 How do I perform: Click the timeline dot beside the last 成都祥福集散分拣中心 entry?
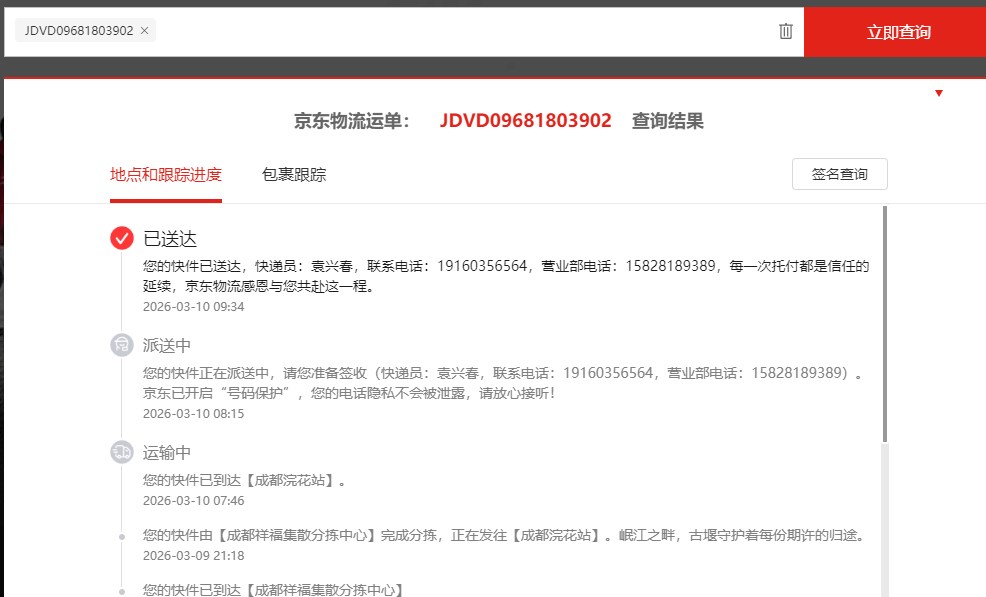(122, 590)
